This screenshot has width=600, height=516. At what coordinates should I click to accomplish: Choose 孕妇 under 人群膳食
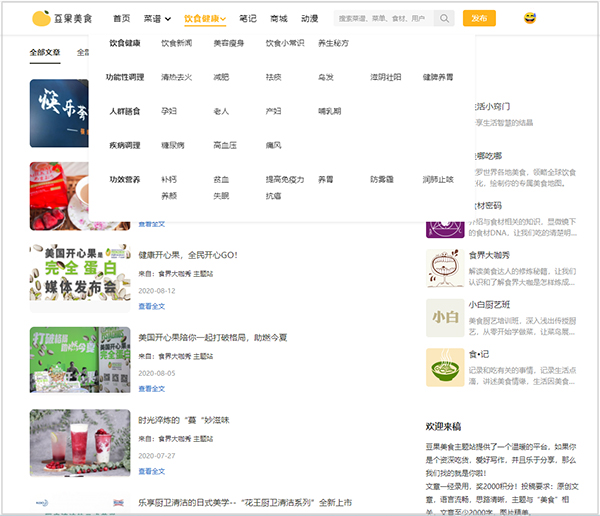coord(168,111)
